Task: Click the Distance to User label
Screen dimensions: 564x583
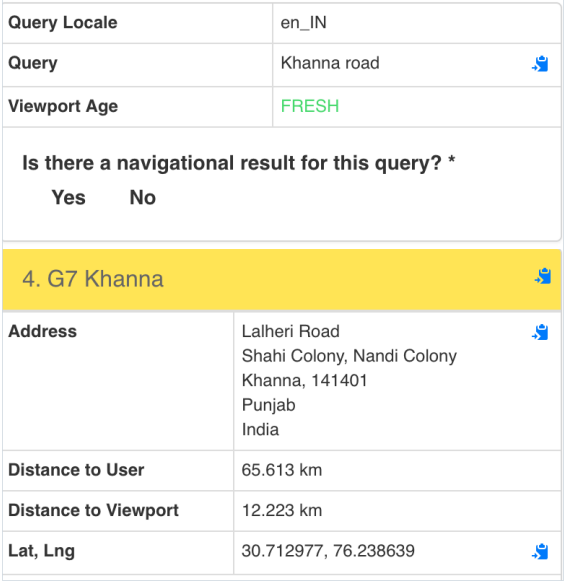Action: [x=76, y=470]
